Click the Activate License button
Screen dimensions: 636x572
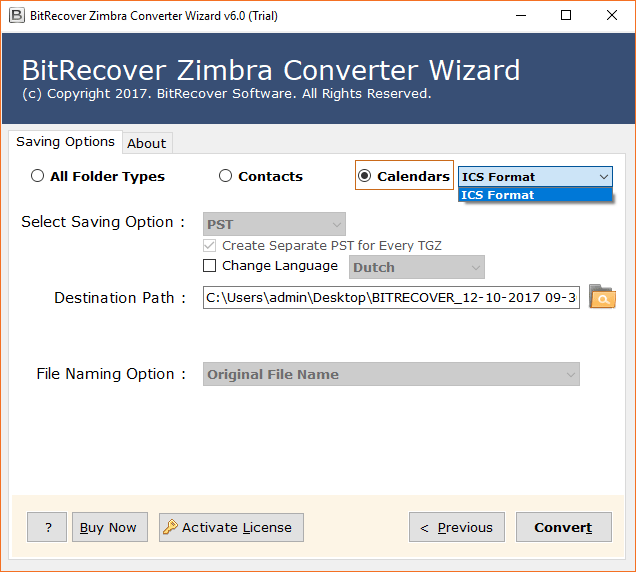click(231, 527)
